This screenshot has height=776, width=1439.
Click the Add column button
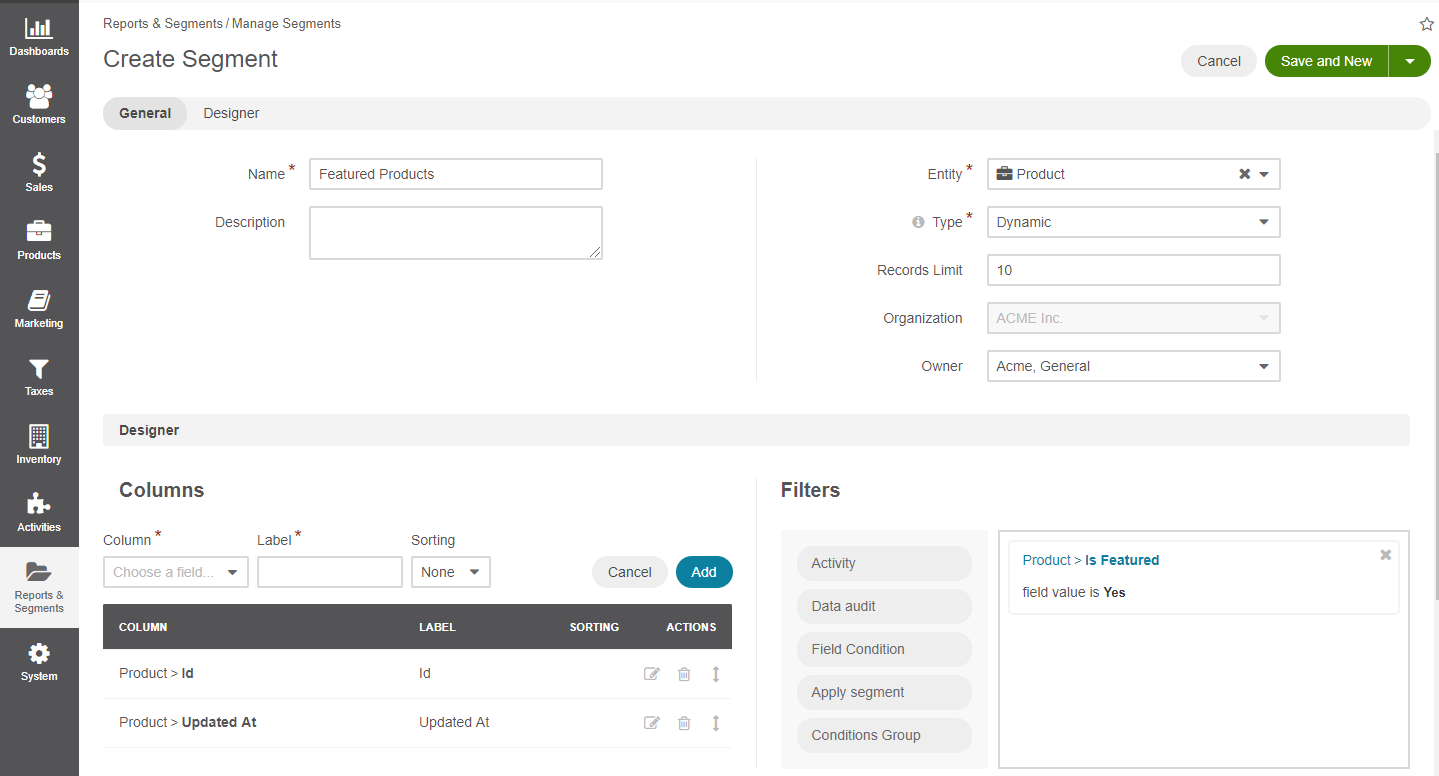[x=704, y=572]
